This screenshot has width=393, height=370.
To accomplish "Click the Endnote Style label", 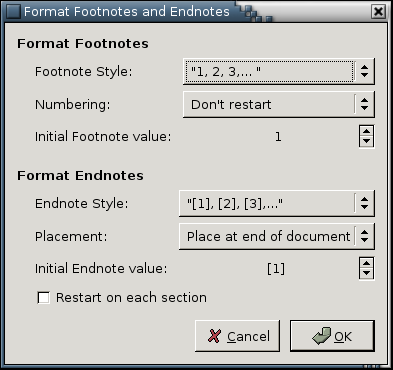I will click(82, 204).
